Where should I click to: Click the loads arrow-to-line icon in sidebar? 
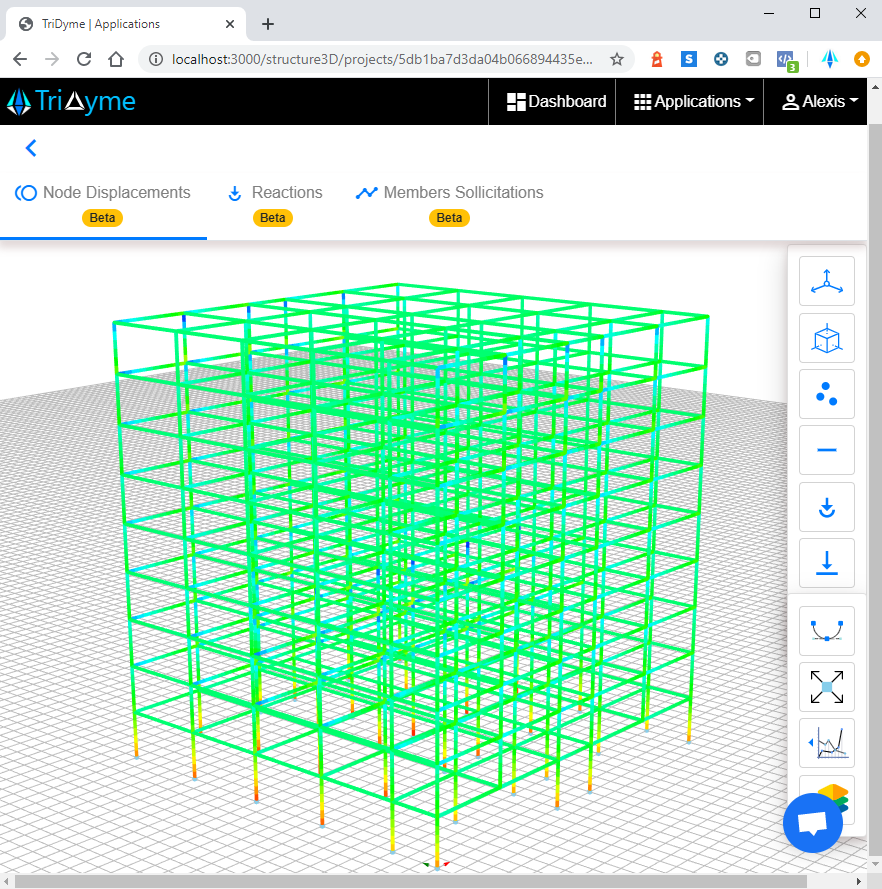coord(826,563)
